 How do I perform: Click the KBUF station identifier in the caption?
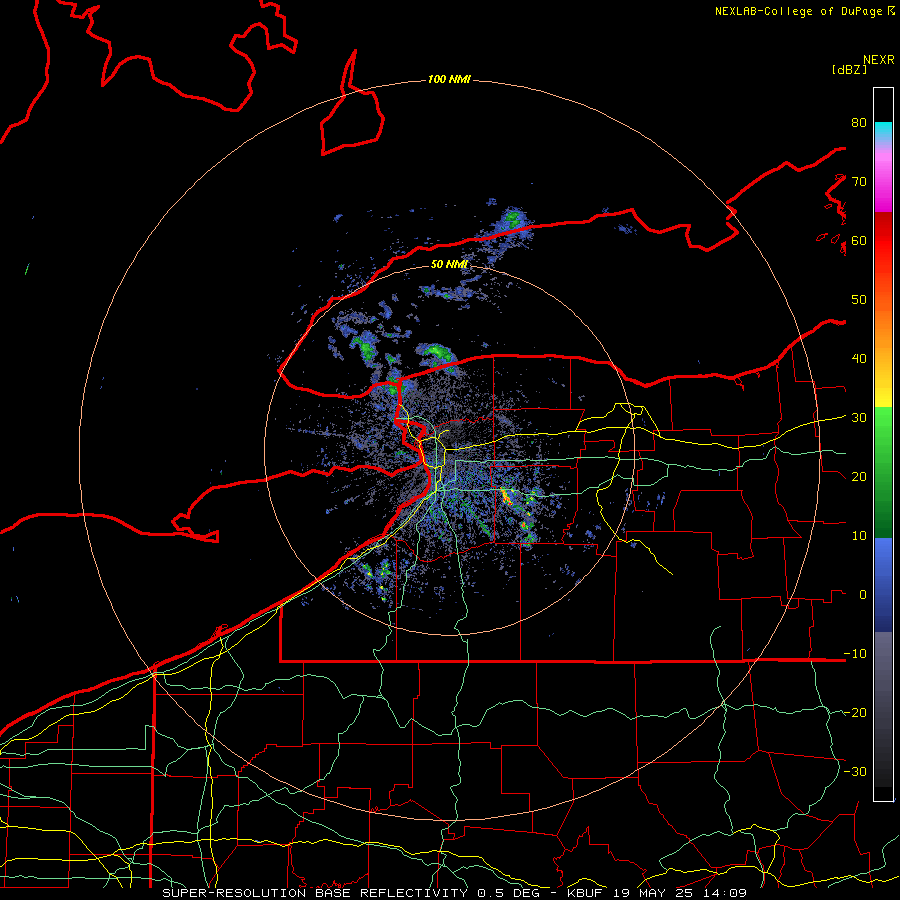coord(585,893)
